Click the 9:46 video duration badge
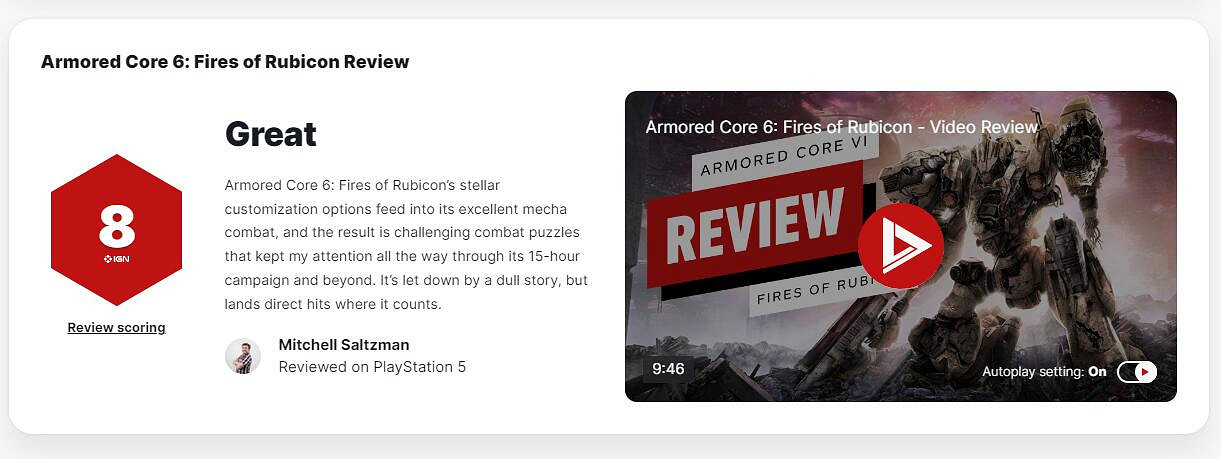Image resolution: width=1221 pixels, height=459 pixels. [668, 369]
